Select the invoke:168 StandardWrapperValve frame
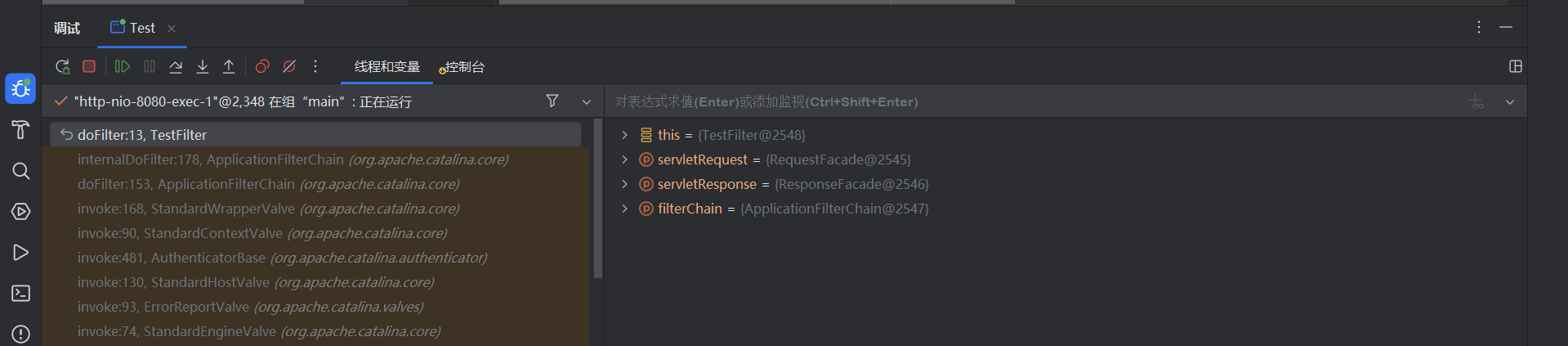 coord(268,209)
